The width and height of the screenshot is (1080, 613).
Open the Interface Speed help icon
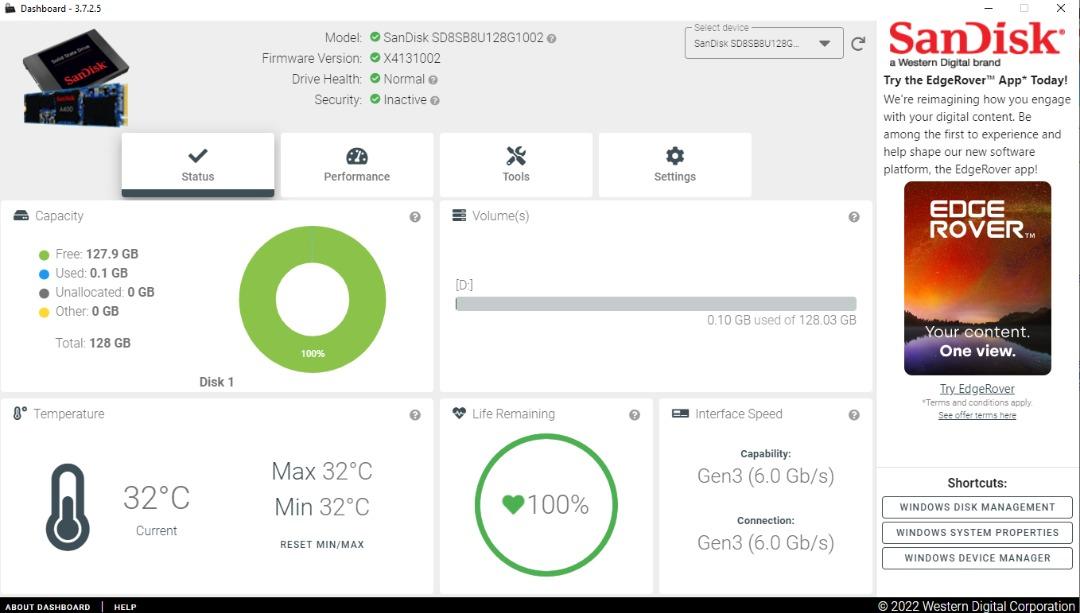coord(853,415)
